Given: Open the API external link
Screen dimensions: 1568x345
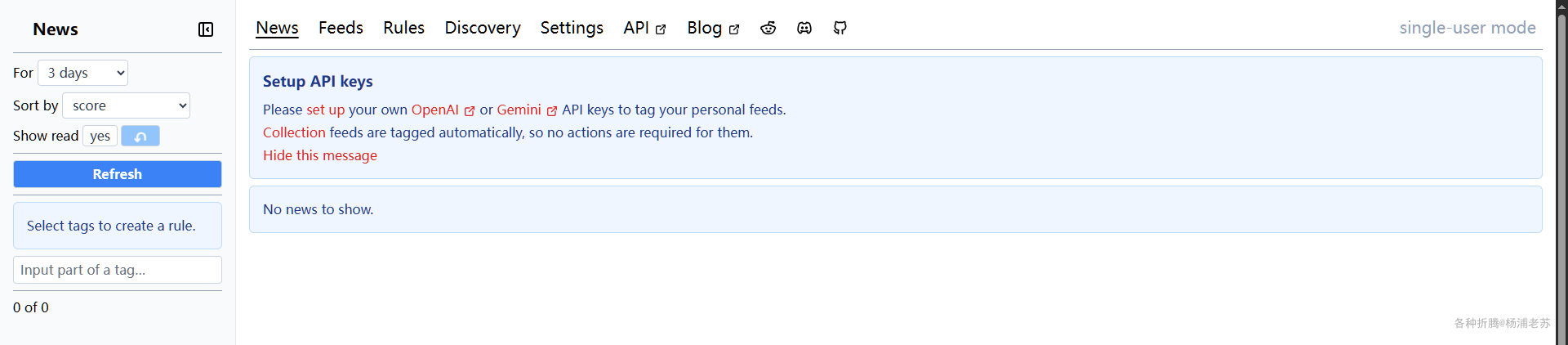Looking at the screenshot, I should [x=644, y=28].
